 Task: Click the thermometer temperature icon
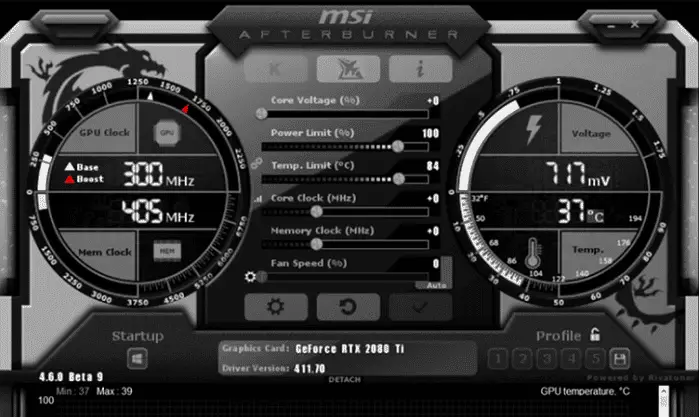533,254
